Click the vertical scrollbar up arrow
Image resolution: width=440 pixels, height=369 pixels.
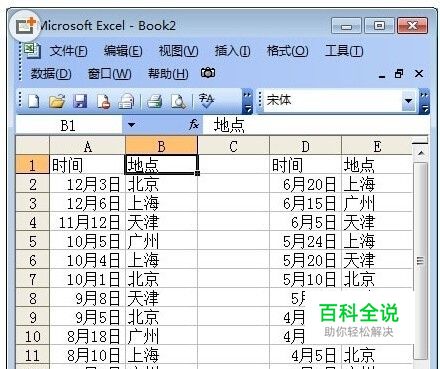[421, 153]
